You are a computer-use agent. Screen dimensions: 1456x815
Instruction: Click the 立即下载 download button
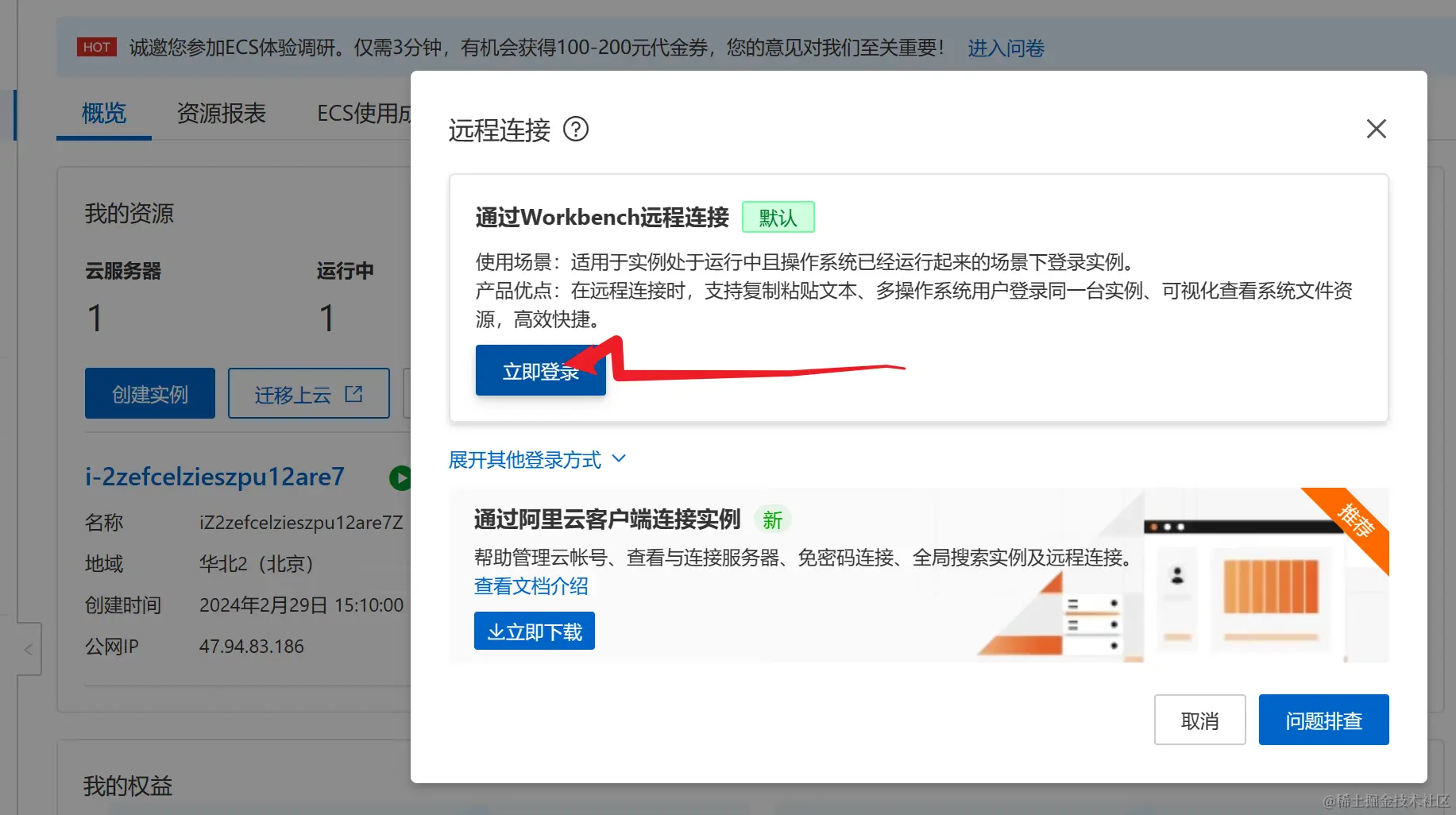pyautogui.click(x=535, y=631)
